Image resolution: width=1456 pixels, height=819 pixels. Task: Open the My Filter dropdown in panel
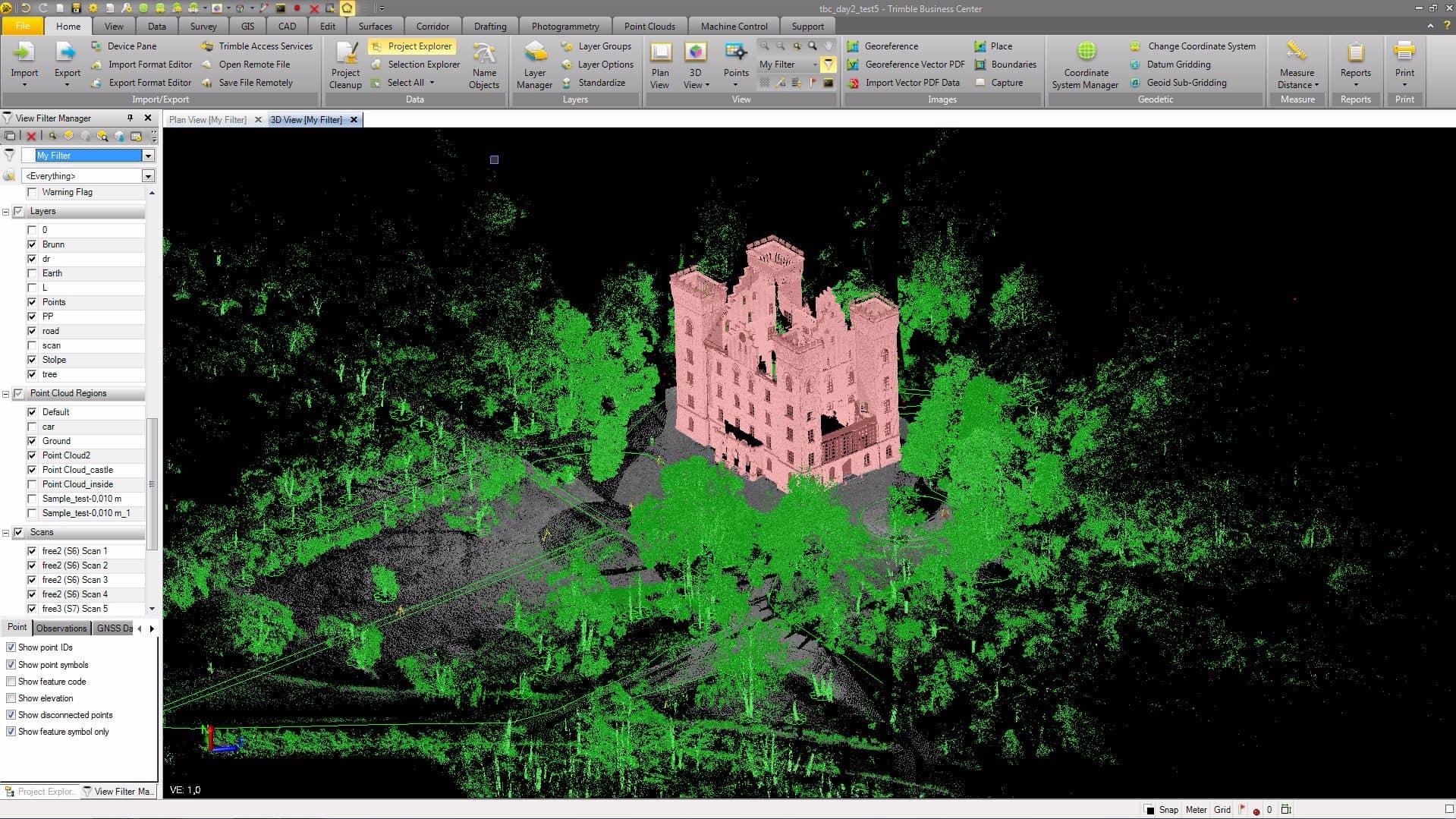[148, 156]
